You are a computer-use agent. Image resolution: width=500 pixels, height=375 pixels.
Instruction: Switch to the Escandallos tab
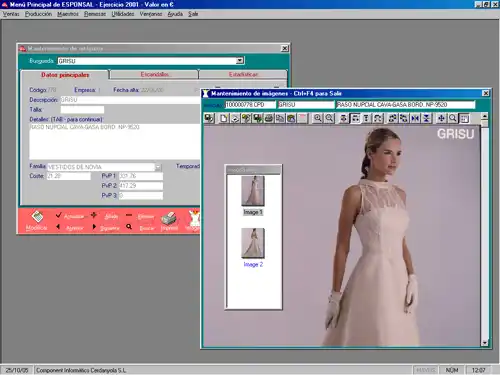pos(154,75)
